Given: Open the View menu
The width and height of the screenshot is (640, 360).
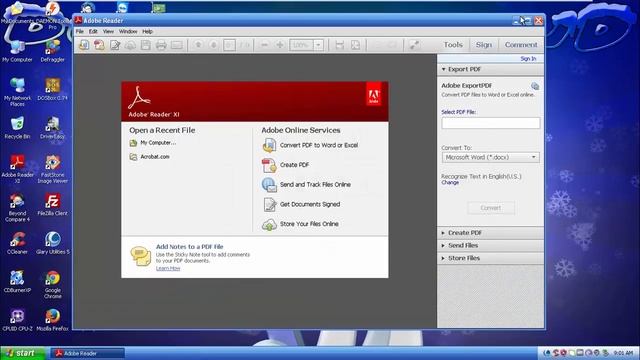Looking at the screenshot, I should (x=108, y=31).
